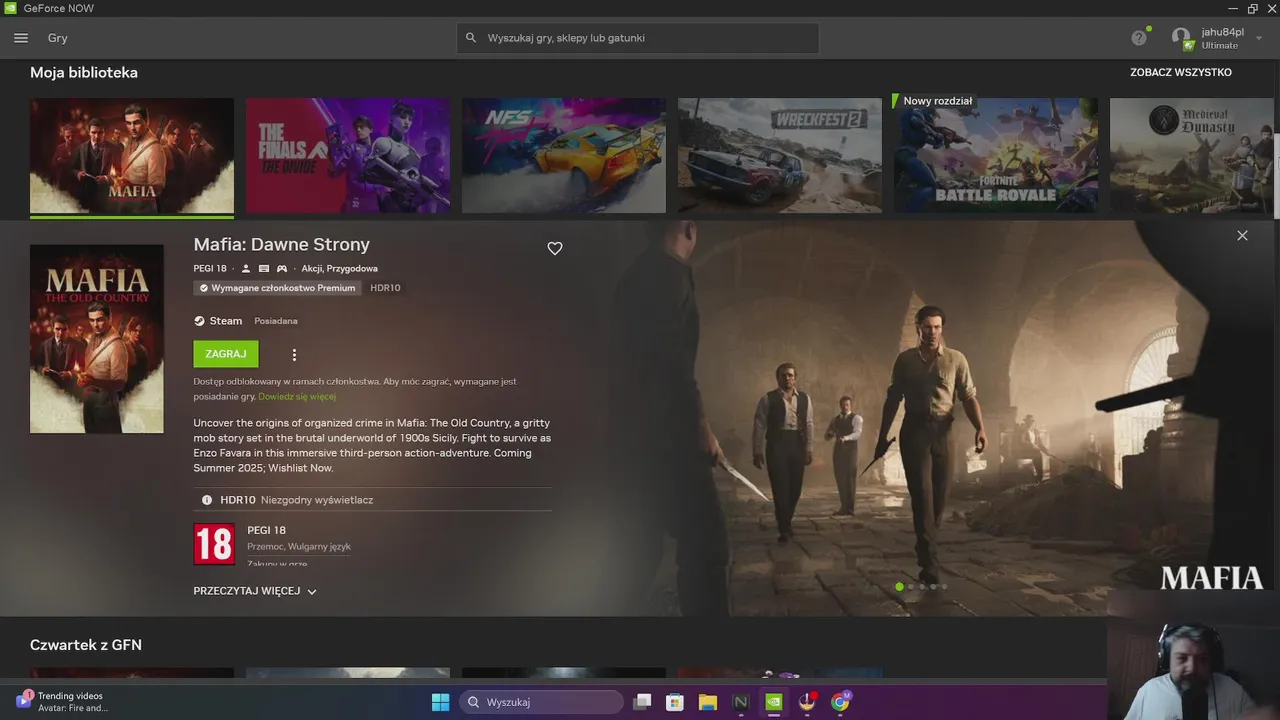Select the Fortnite Battle Royale thumbnail
Image resolution: width=1280 pixels, height=720 pixels.
pos(996,155)
